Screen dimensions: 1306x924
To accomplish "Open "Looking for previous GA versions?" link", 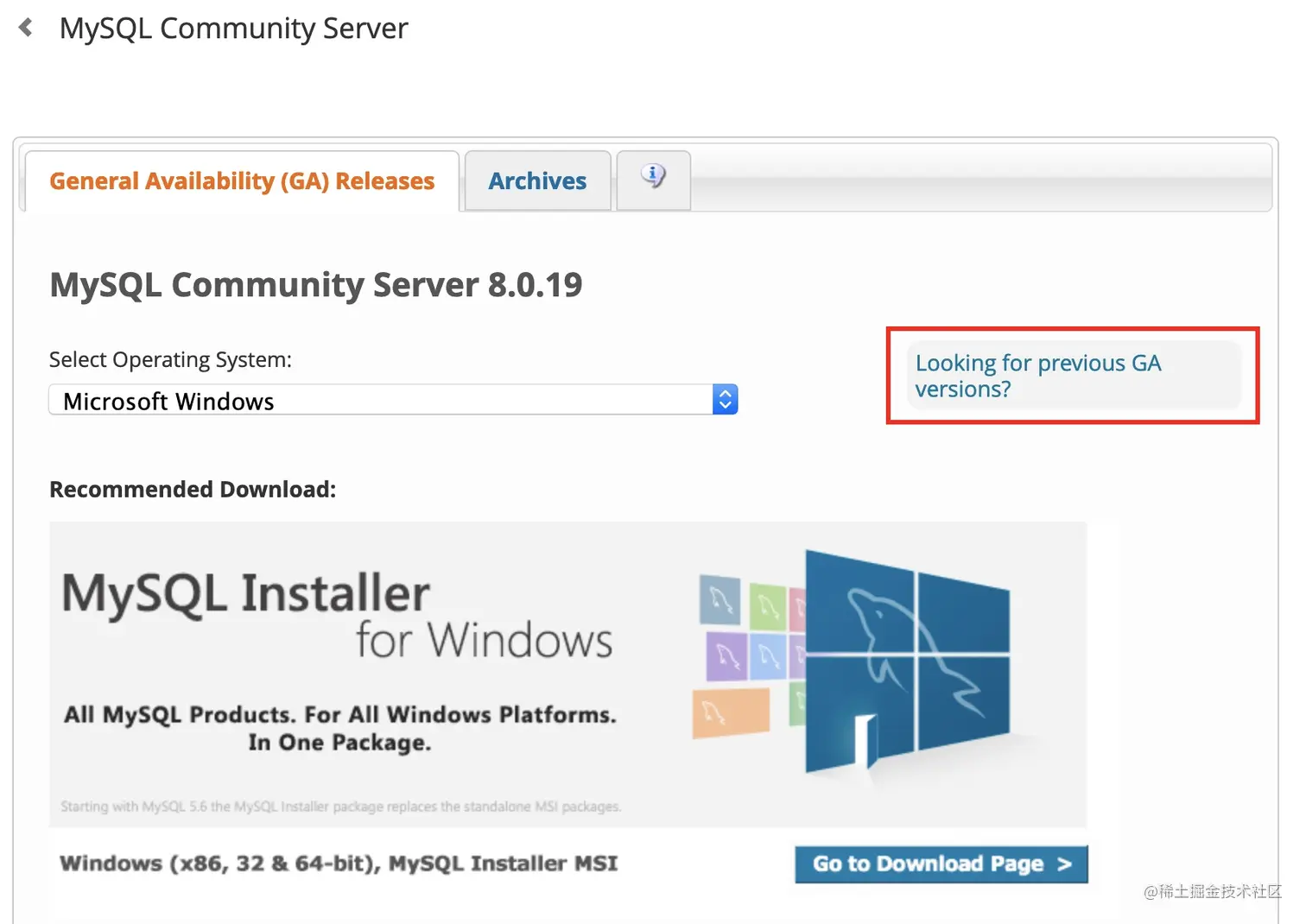I will click(1038, 376).
